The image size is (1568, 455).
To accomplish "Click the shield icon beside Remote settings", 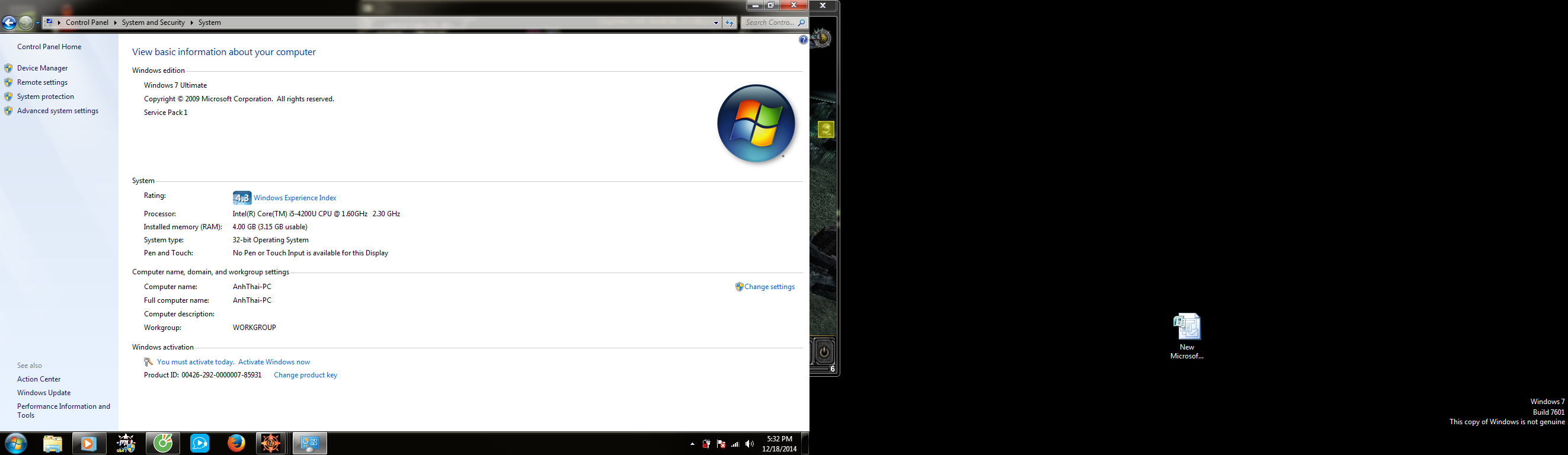I will (x=8, y=82).
